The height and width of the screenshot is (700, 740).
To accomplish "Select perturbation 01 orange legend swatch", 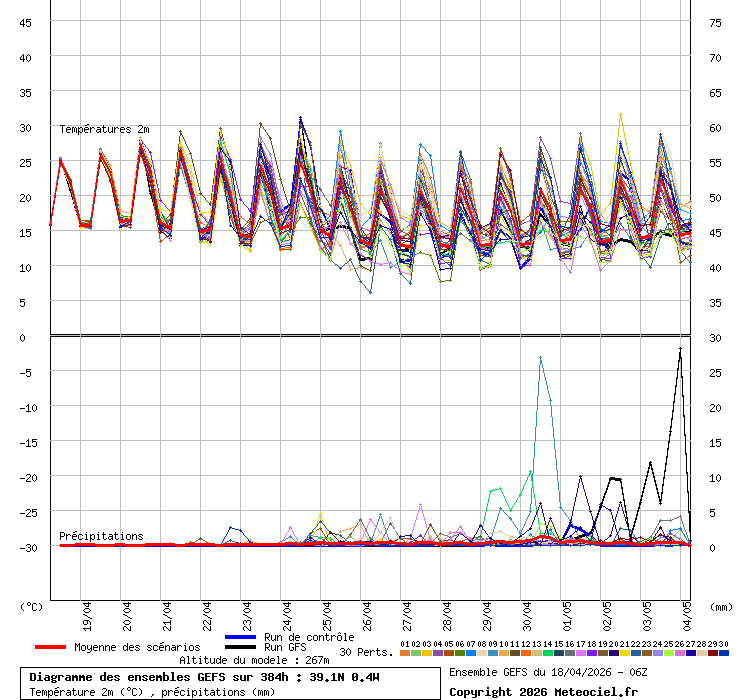I will point(404,653).
